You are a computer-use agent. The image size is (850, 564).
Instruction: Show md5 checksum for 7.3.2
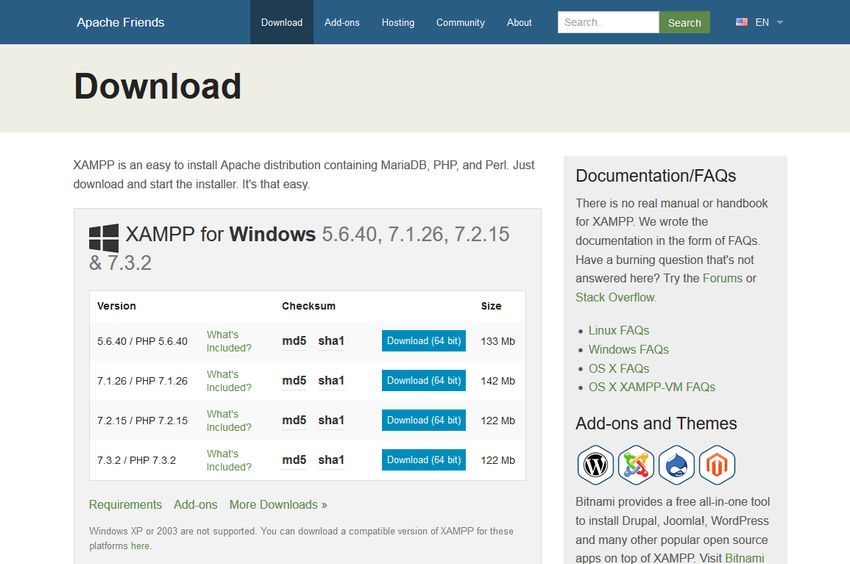[x=294, y=460]
